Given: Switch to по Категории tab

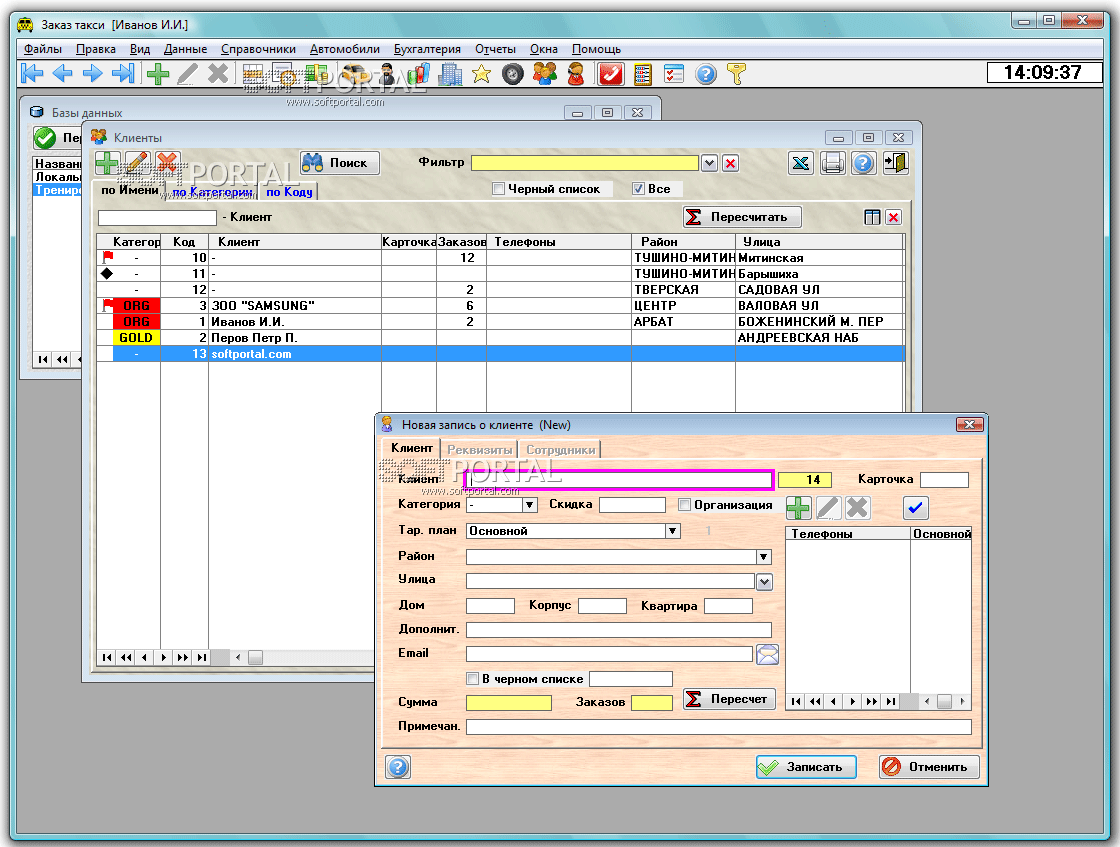Looking at the screenshot, I should (212, 191).
